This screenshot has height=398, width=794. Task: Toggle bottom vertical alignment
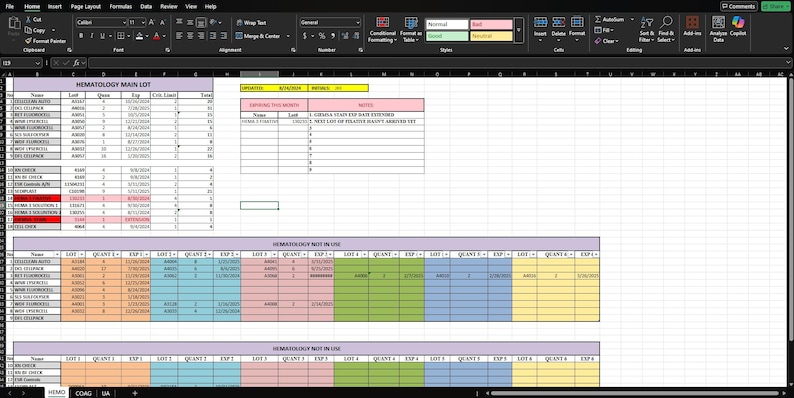coord(201,22)
